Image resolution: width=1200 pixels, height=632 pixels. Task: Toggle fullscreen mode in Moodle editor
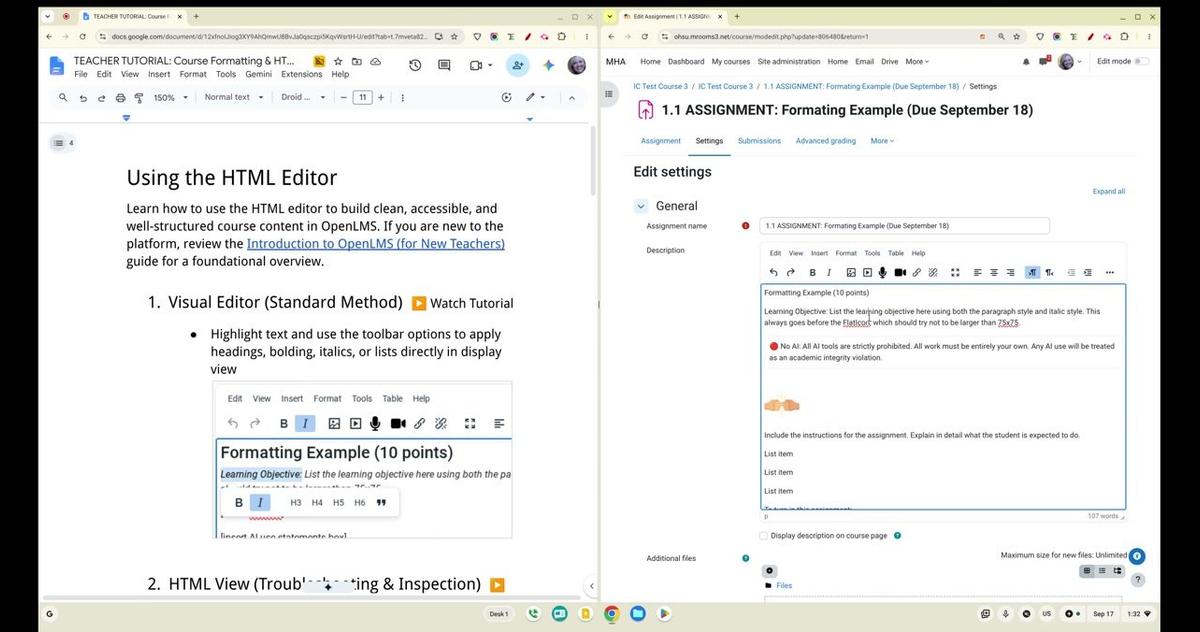click(955, 272)
